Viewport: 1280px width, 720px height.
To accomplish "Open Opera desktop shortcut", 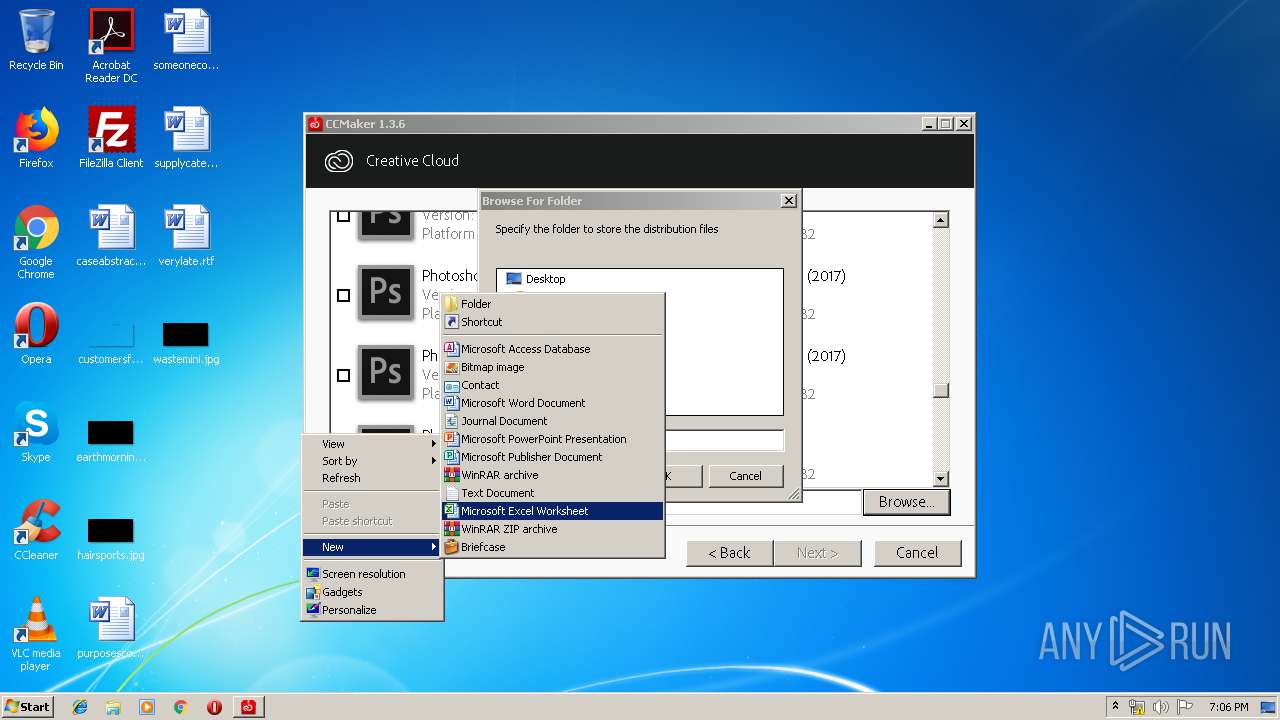I will [36, 334].
